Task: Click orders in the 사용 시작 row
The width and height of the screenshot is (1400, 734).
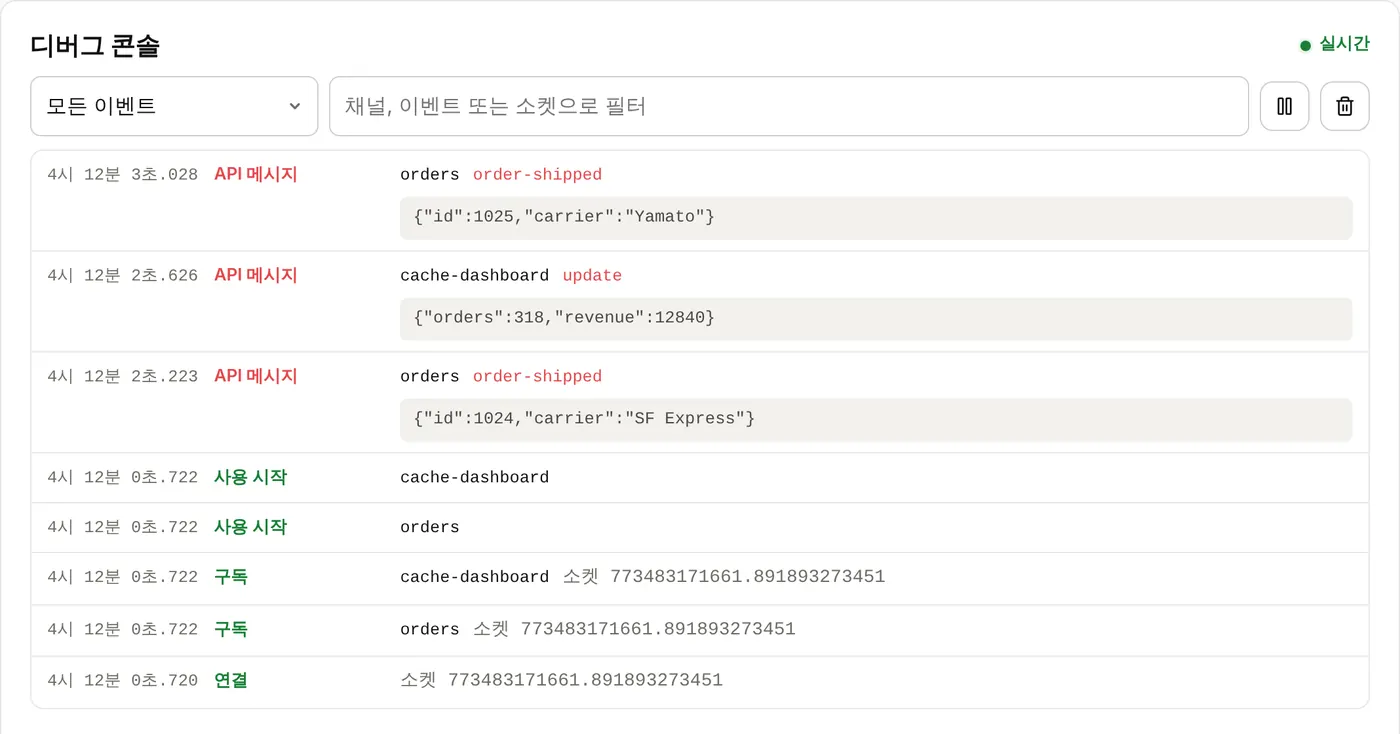Action: [x=430, y=528]
